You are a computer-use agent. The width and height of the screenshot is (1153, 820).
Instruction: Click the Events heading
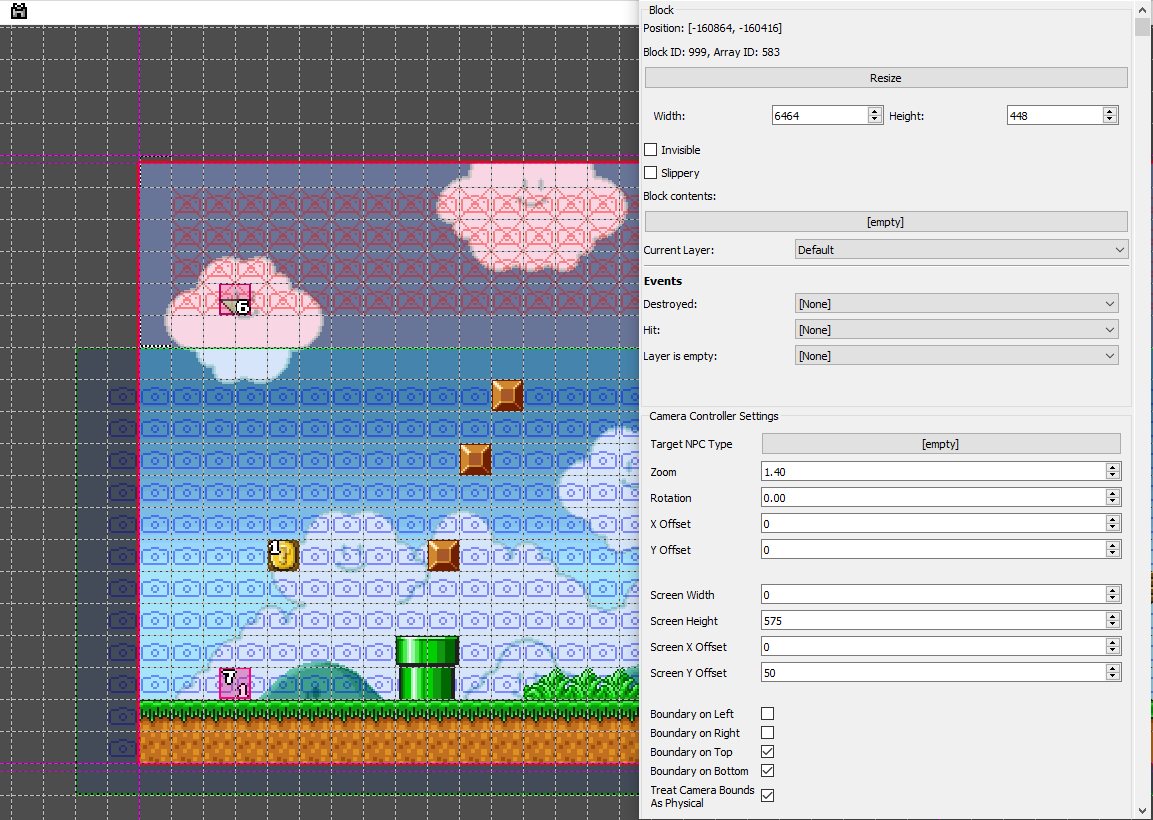(x=663, y=281)
